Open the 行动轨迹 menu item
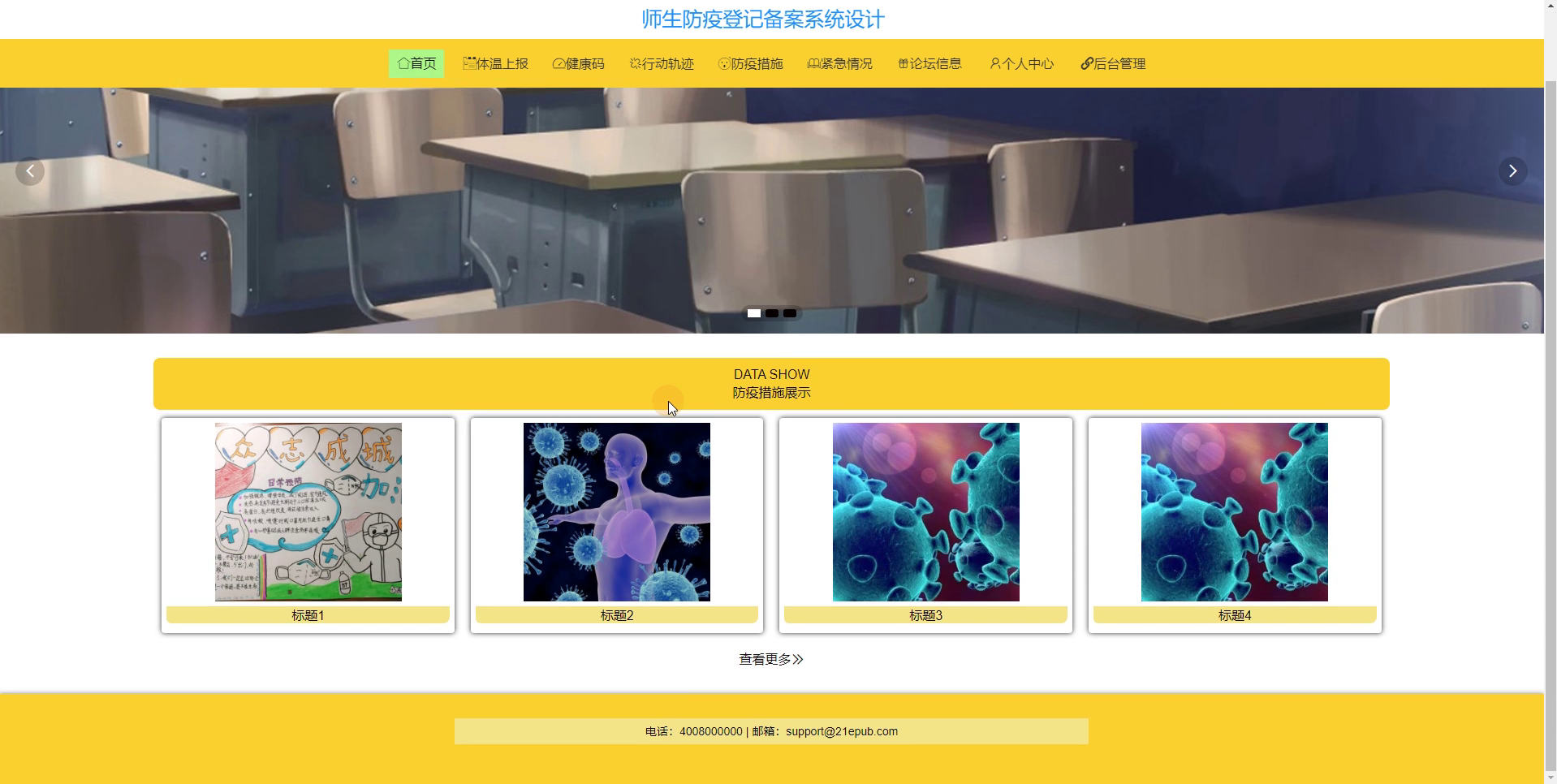This screenshot has width=1557, height=784. pos(662,63)
